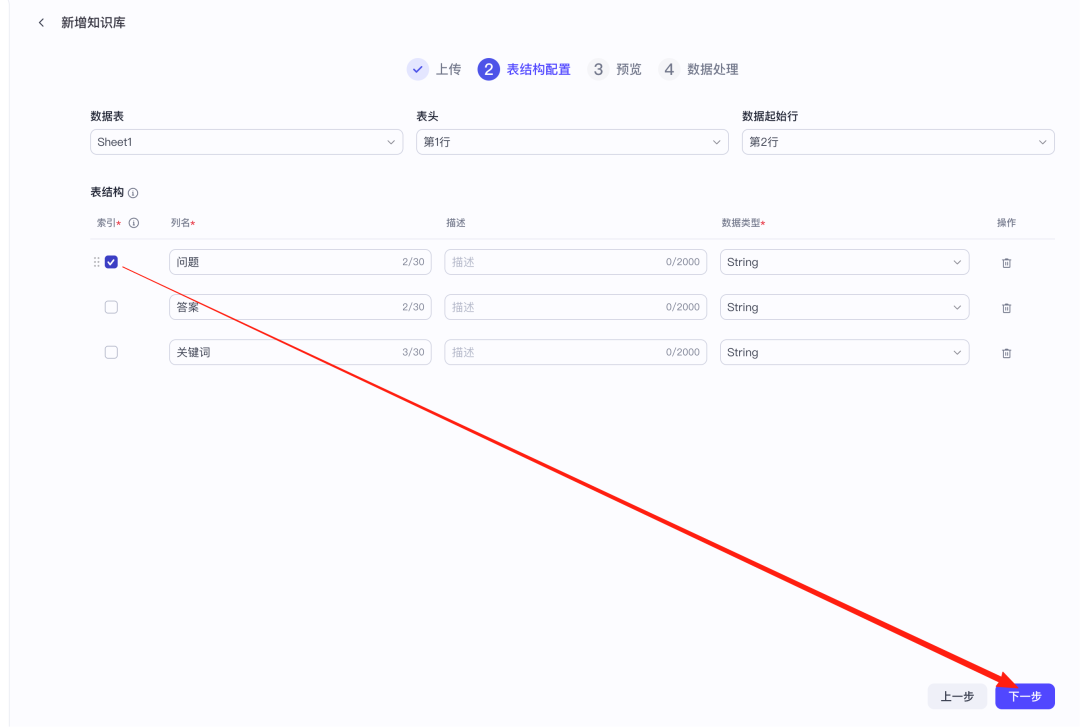This screenshot has height=727, width=1080.
Task: Change data type of 答案 row
Action: click(844, 307)
